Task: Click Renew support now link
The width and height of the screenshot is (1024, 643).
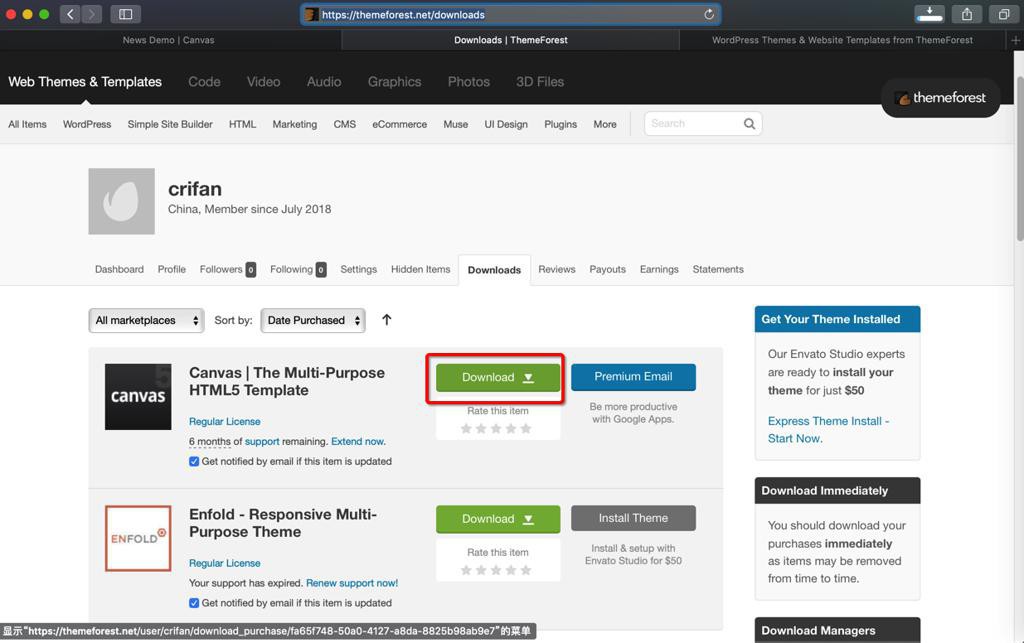Action: 352,583
